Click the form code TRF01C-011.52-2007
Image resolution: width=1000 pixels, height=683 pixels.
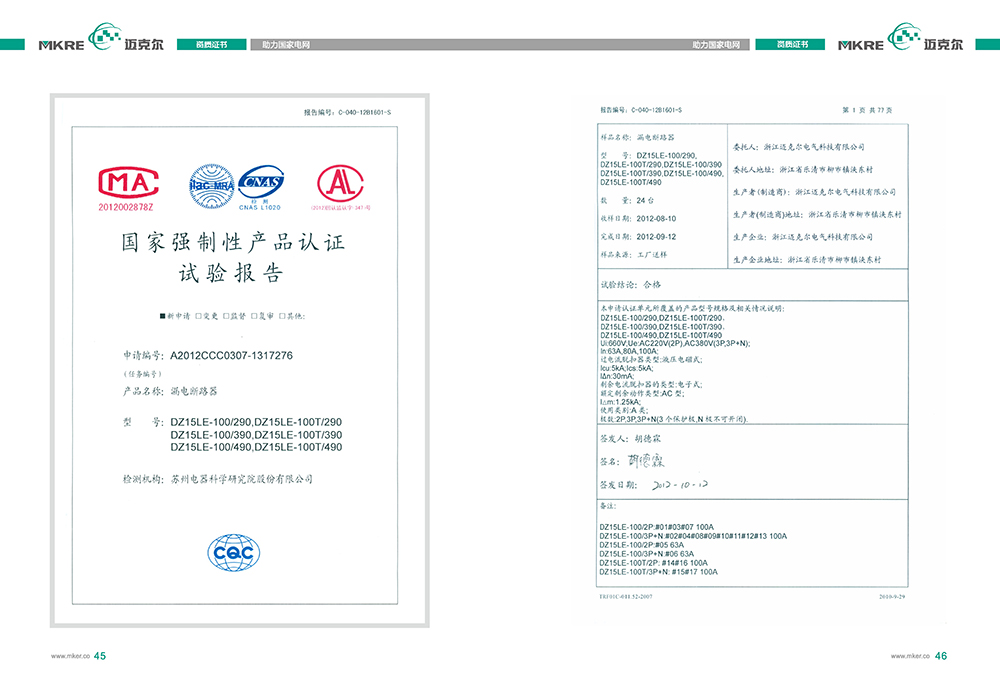[x=626, y=597]
